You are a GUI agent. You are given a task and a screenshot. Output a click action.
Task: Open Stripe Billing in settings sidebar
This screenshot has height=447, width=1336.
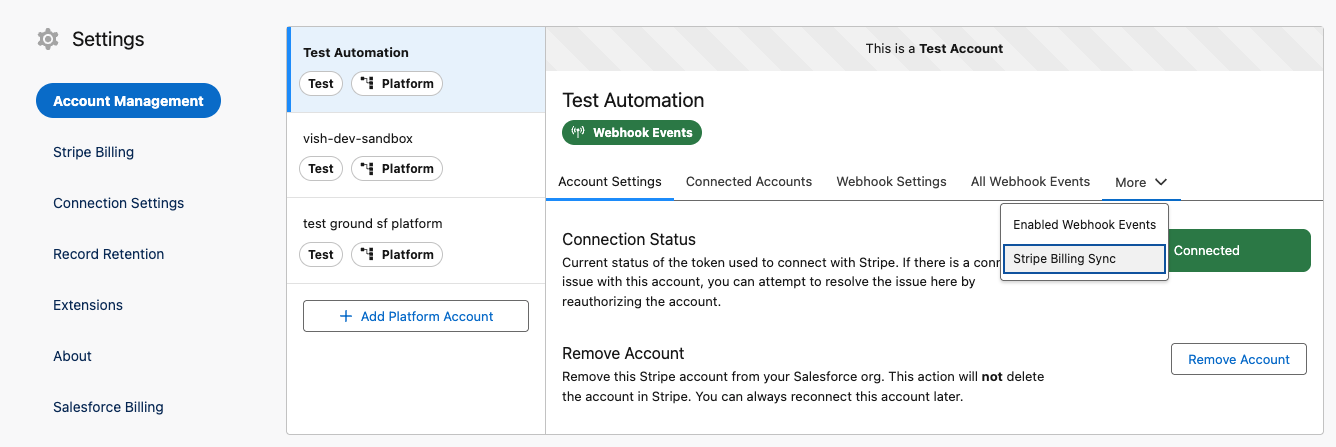tap(93, 152)
